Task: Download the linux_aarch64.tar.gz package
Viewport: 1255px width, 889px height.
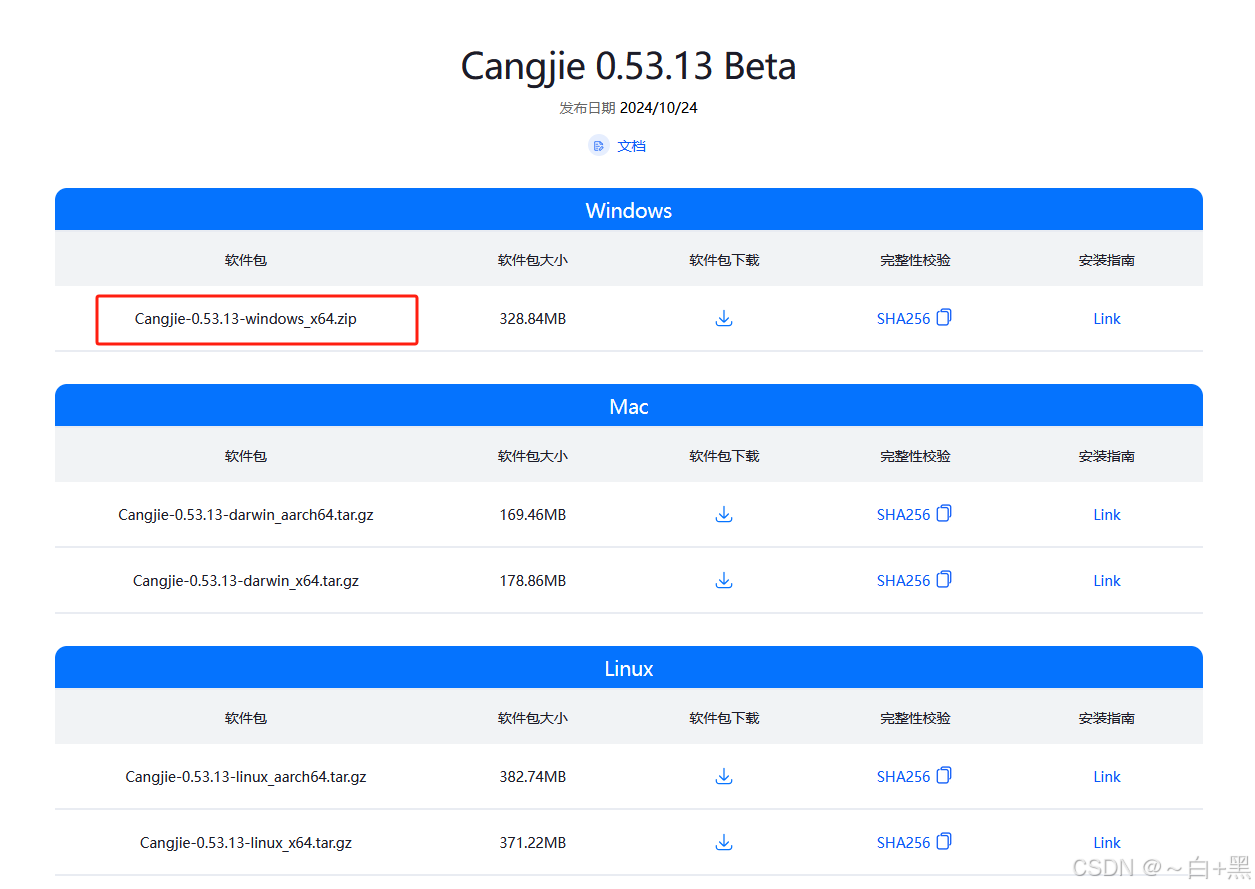Action: (x=724, y=777)
